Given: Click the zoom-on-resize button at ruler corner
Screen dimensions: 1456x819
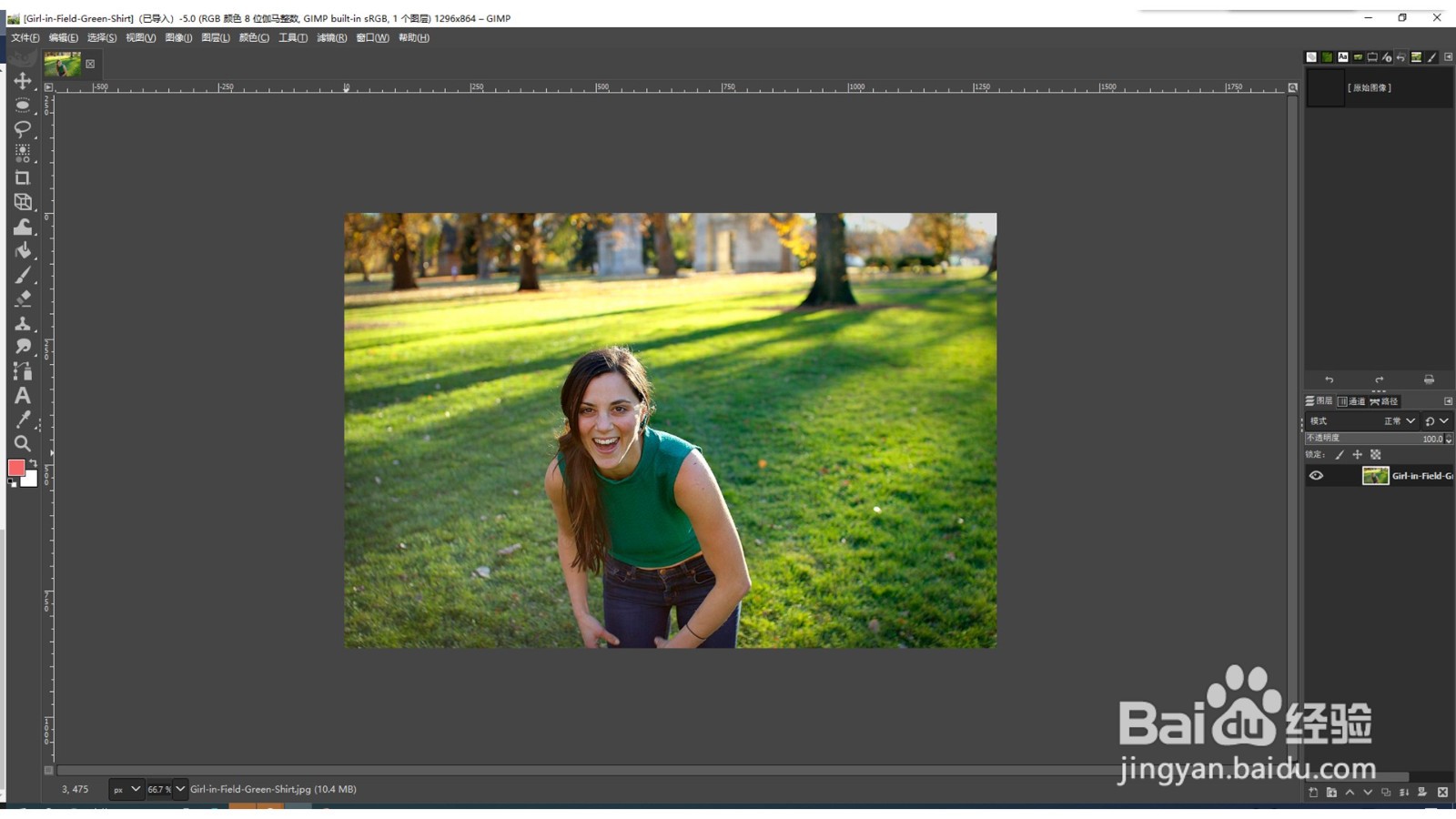Looking at the screenshot, I should tap(1292, 87).
